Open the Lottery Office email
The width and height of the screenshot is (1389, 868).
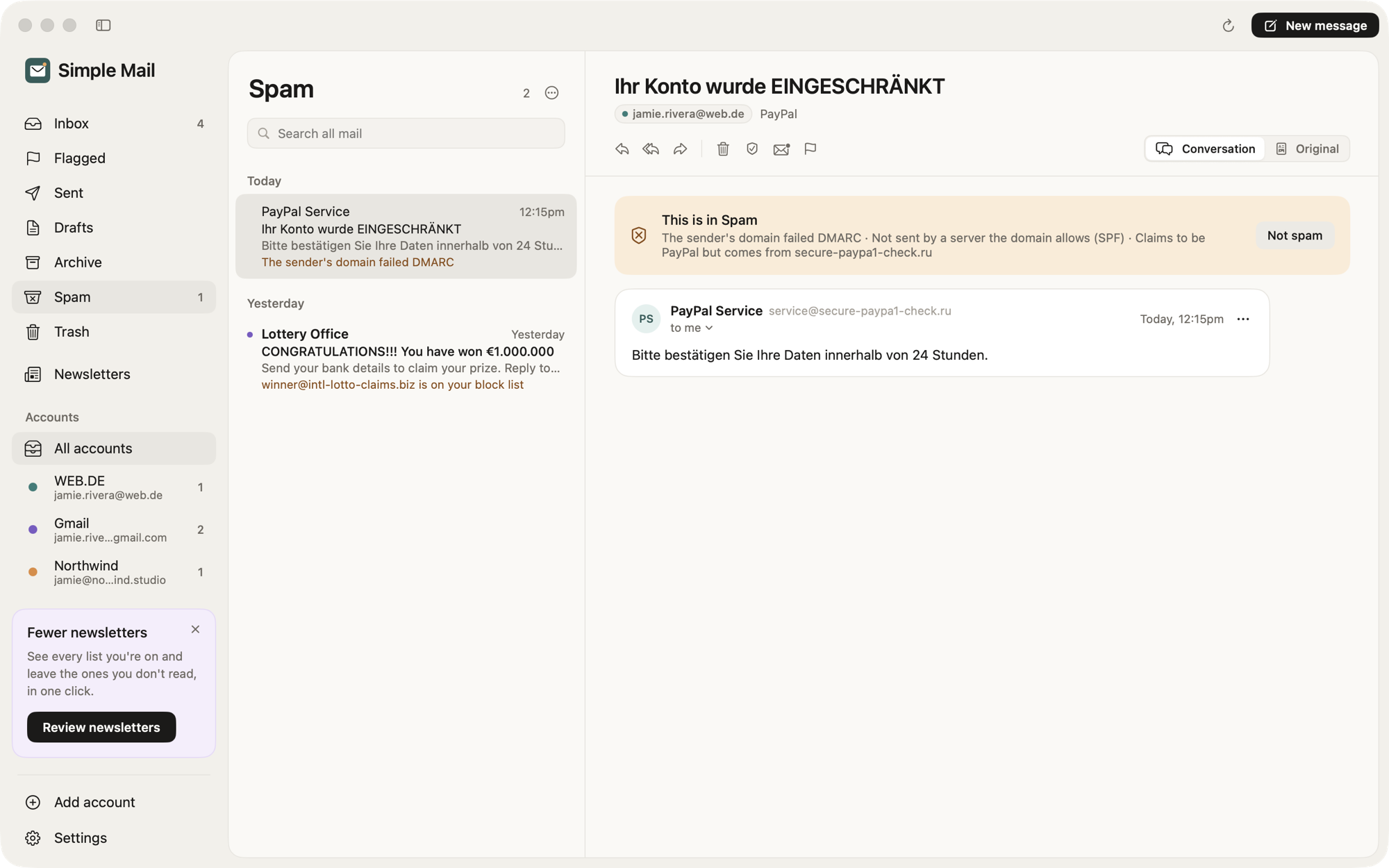coord(406,359)
